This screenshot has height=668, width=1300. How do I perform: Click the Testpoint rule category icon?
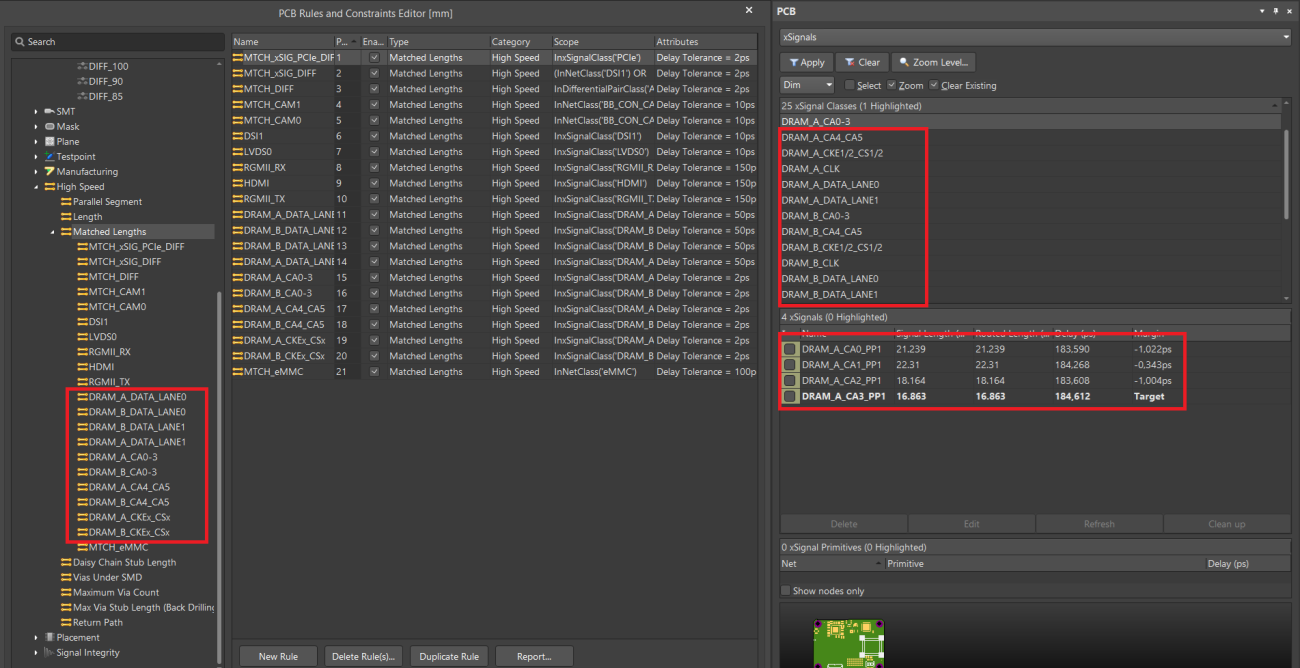(x=49, y=157)
